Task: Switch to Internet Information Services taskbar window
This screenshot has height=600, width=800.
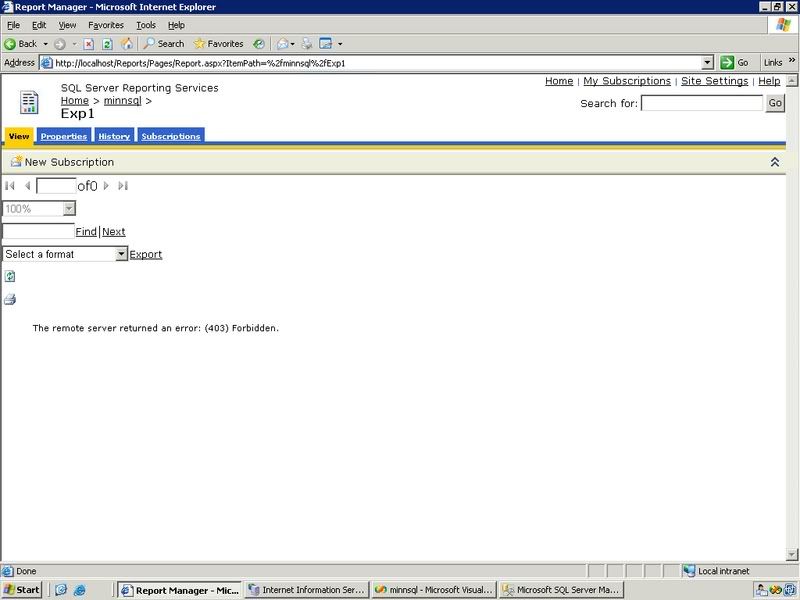Action: (x=307, y=590)
